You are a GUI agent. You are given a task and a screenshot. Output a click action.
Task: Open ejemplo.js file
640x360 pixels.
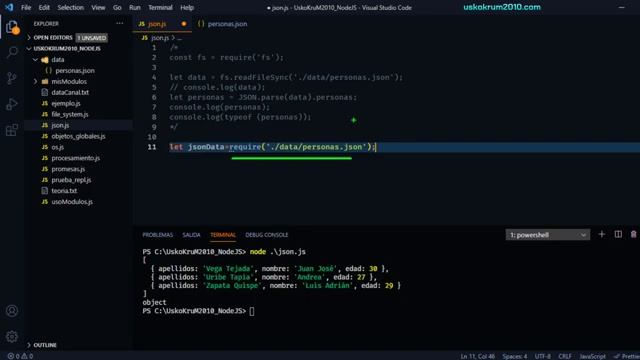[x=65, y=103]
